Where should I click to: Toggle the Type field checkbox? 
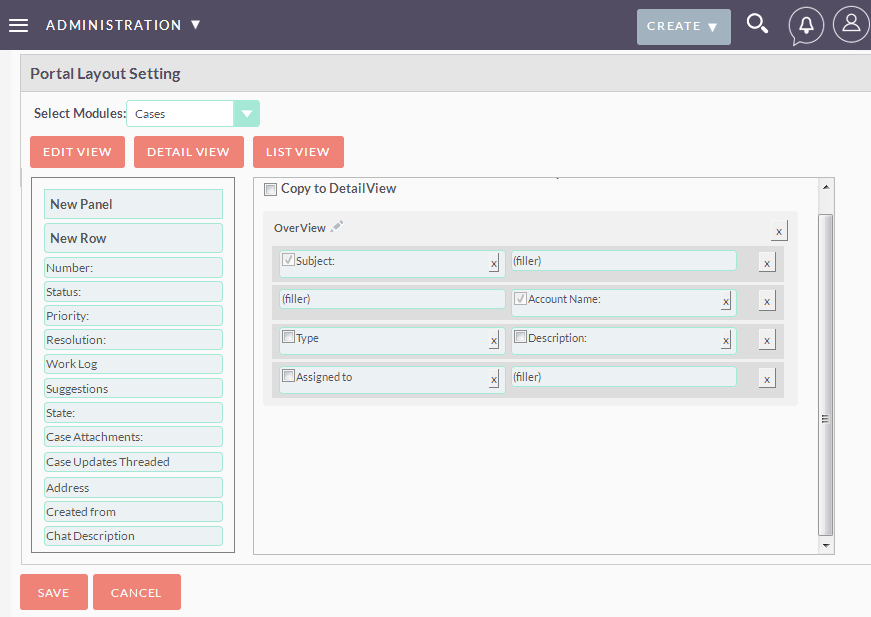coord(288,337)
